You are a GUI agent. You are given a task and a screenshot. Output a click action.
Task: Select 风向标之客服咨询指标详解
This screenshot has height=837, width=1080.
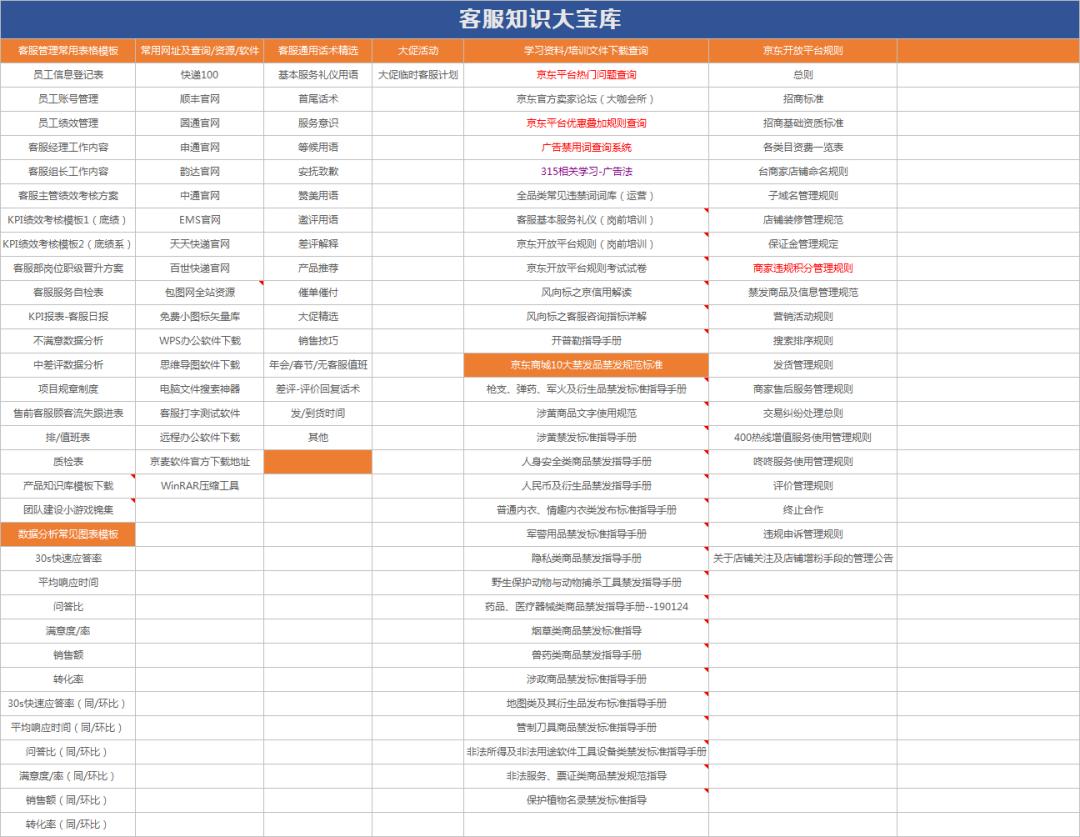click(x=585, y=316)
